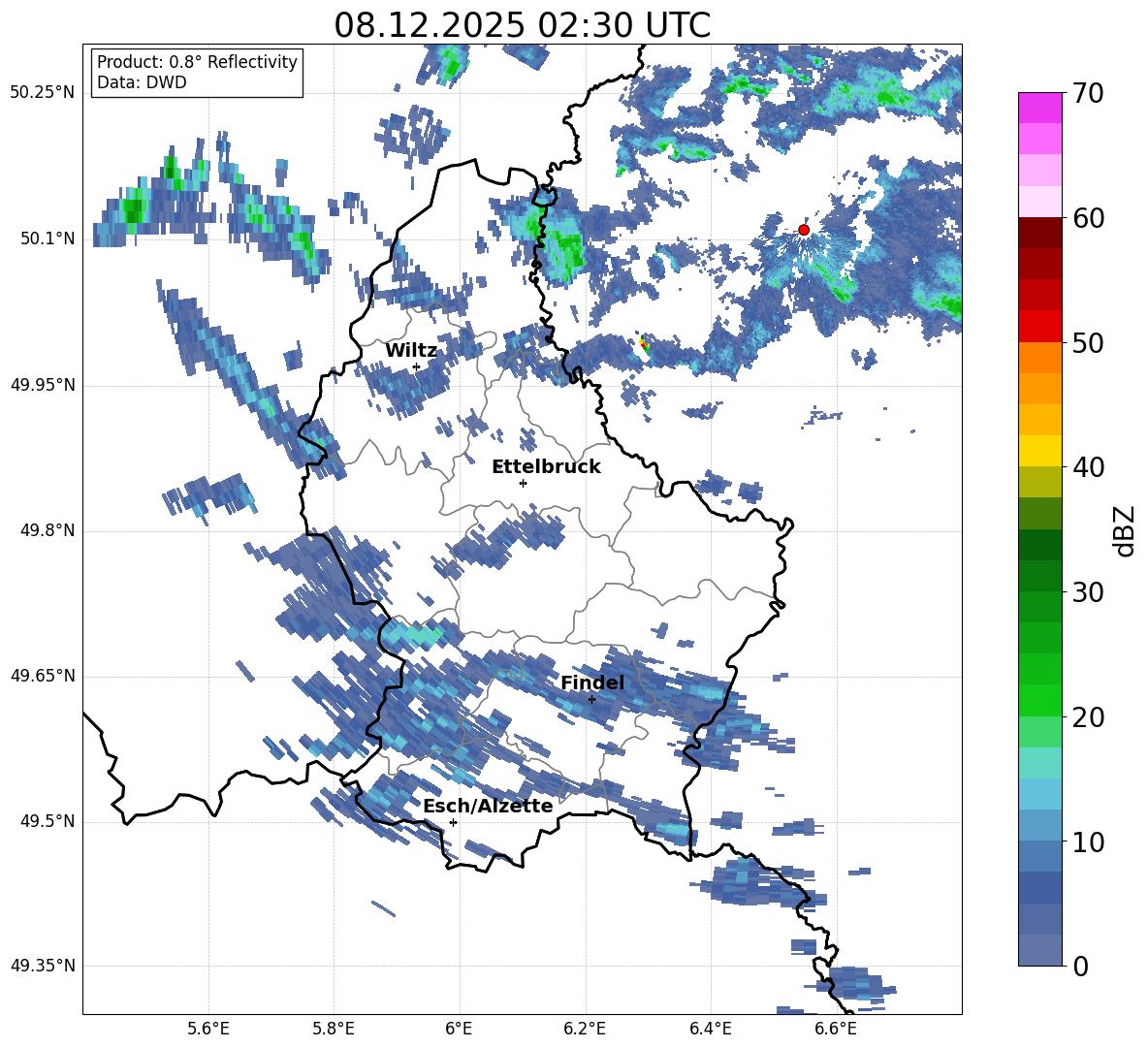Click the 10 colorbar tick label
The image size is (1148, 1048).
click(x=1087, y=842)
